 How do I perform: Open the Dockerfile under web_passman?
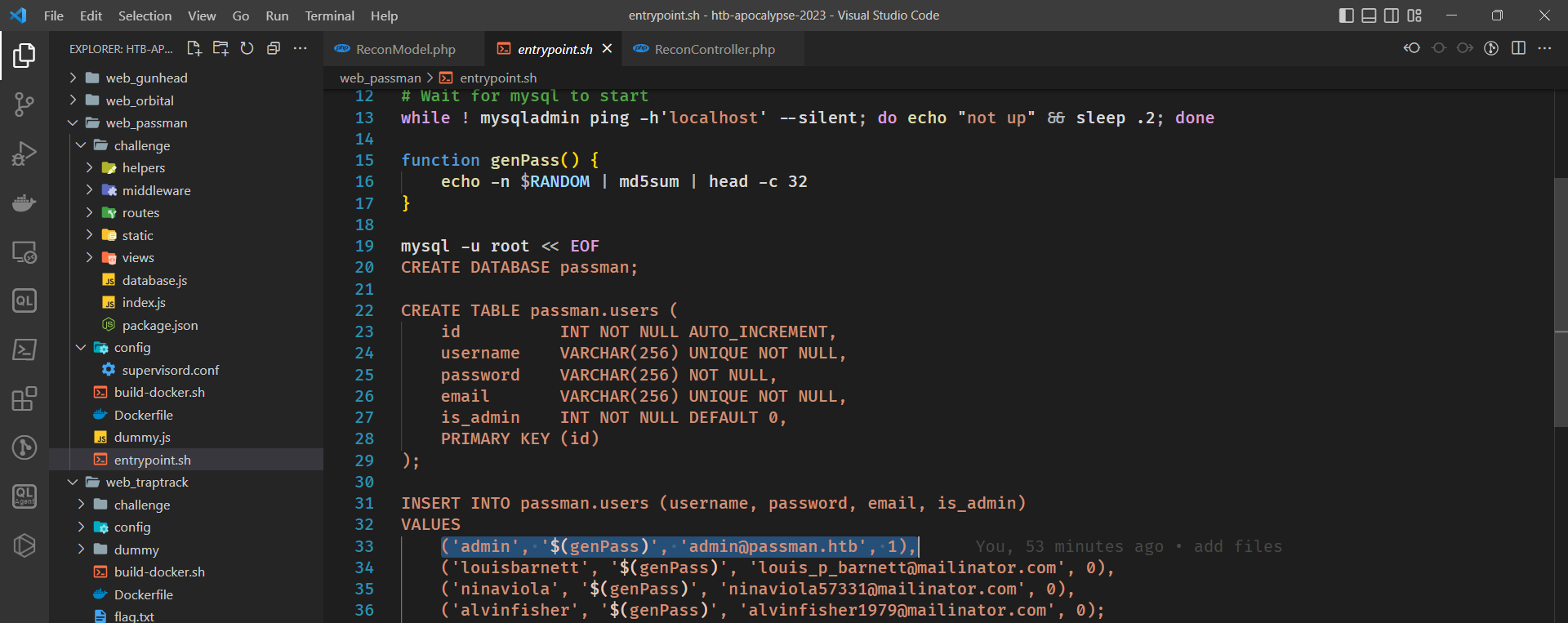(143, 415)
